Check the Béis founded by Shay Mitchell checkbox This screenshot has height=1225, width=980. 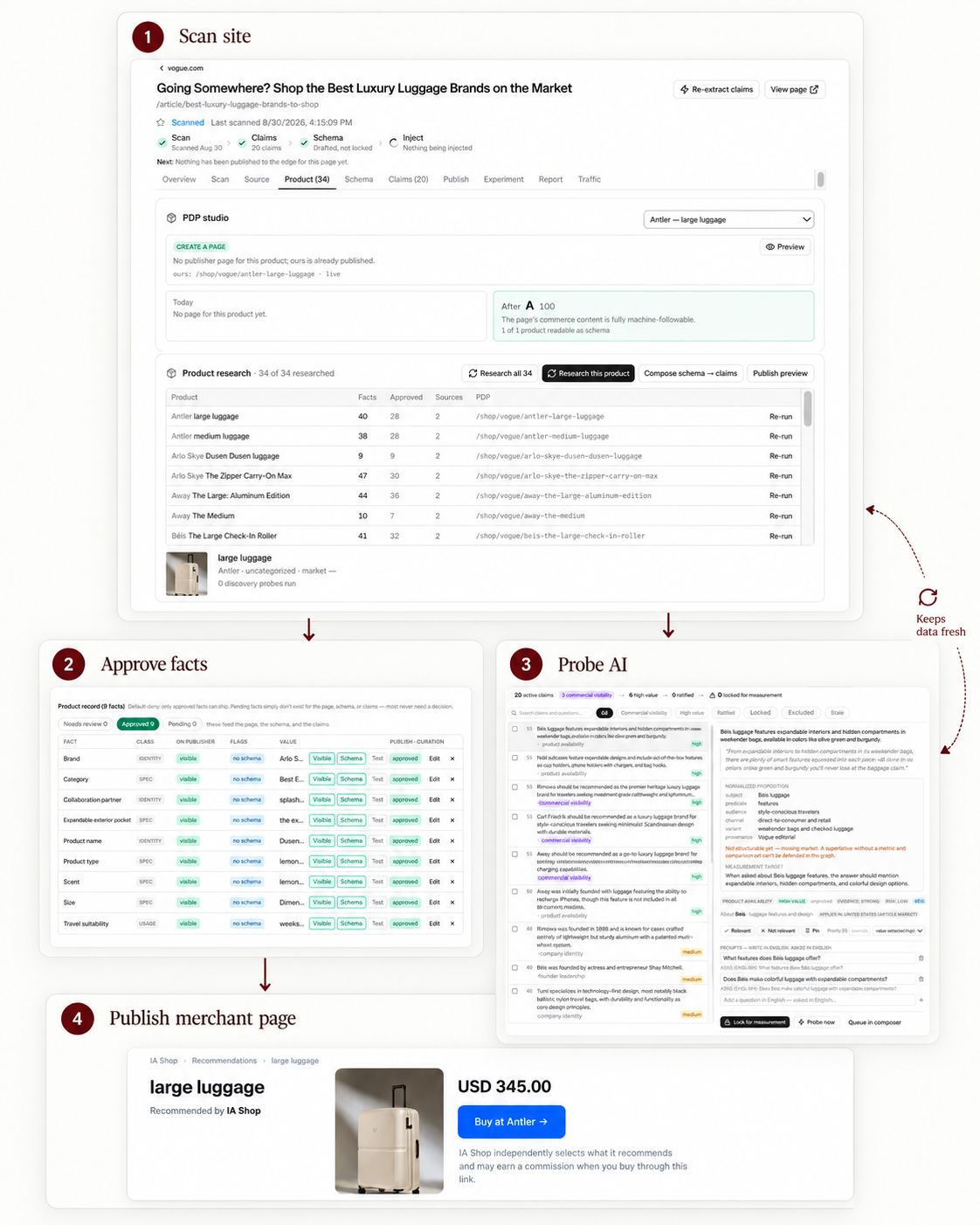pos(515,967)
